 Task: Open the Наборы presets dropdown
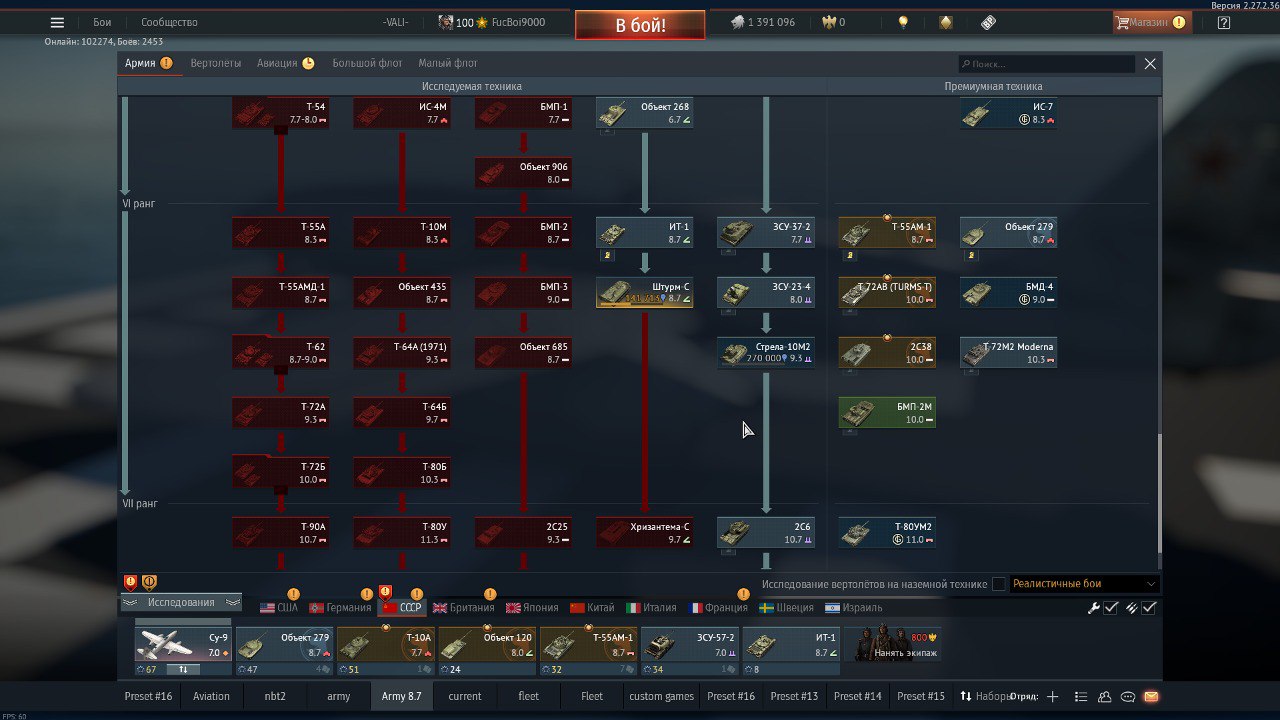point(984,696)
